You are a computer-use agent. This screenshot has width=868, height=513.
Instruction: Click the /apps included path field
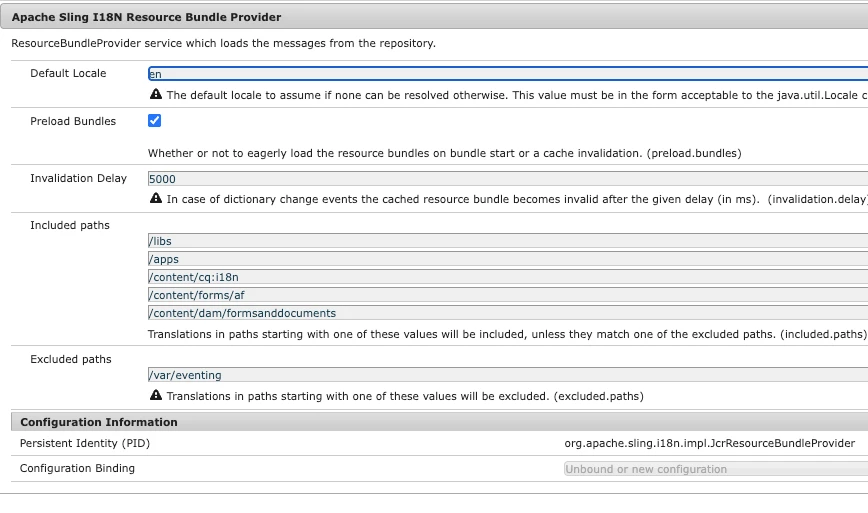tap(508, 259)
